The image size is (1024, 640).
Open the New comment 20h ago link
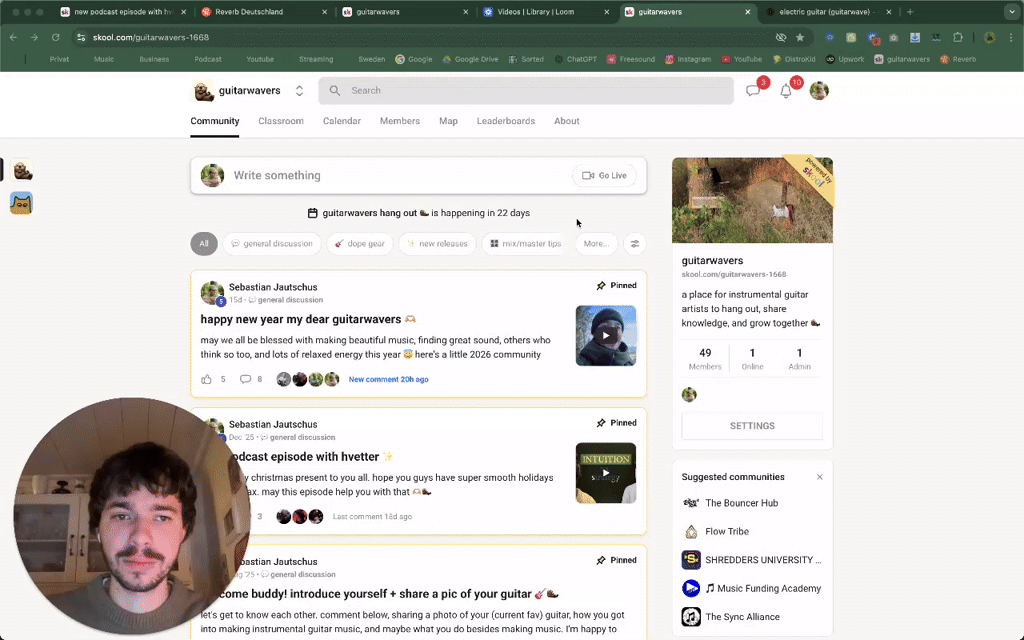click(x=389, y=379)
